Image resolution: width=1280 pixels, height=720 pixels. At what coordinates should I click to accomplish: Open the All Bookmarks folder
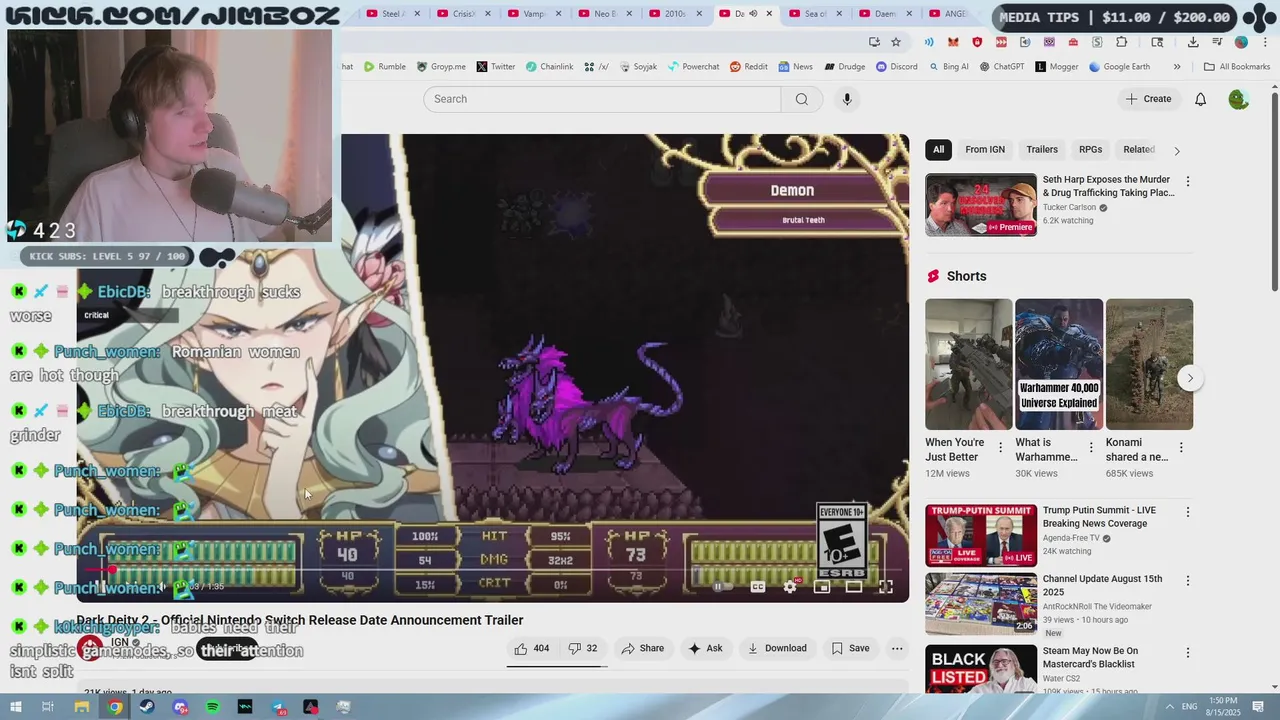[x=1236, y=67]
